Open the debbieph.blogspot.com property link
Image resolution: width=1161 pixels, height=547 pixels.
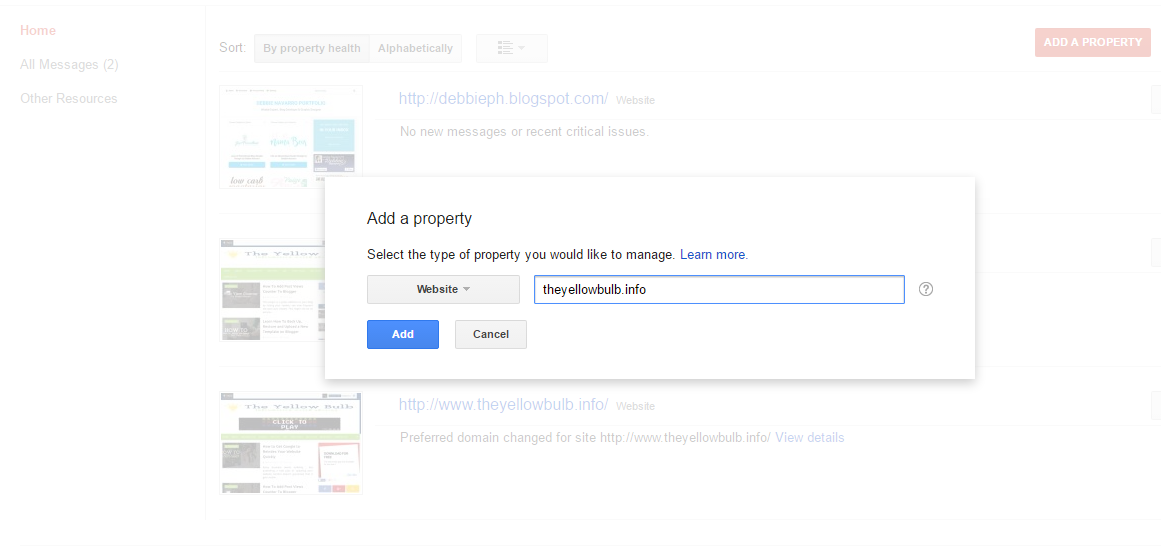click(503, 98)
